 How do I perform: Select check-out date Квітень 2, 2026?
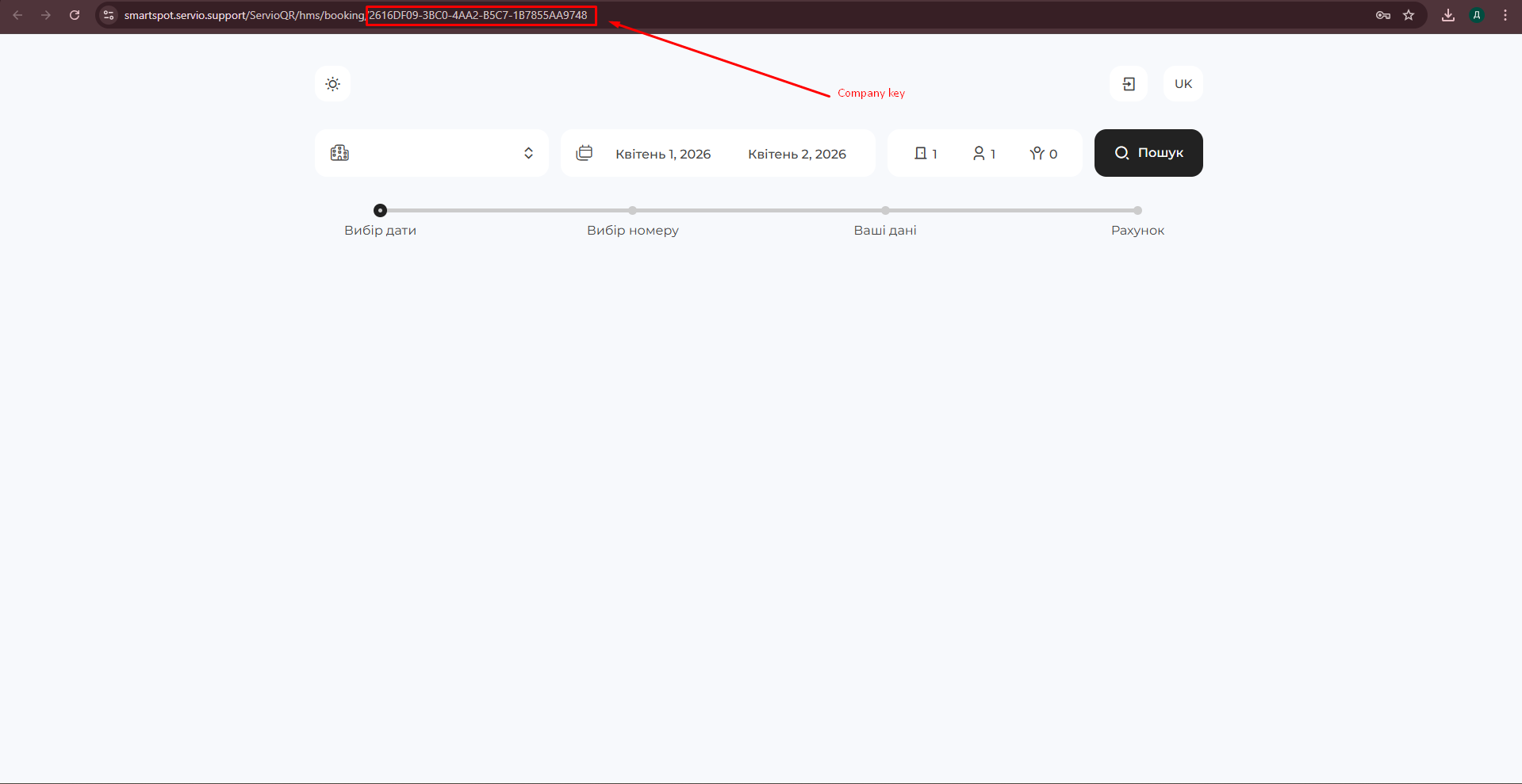tap(796, 154)
